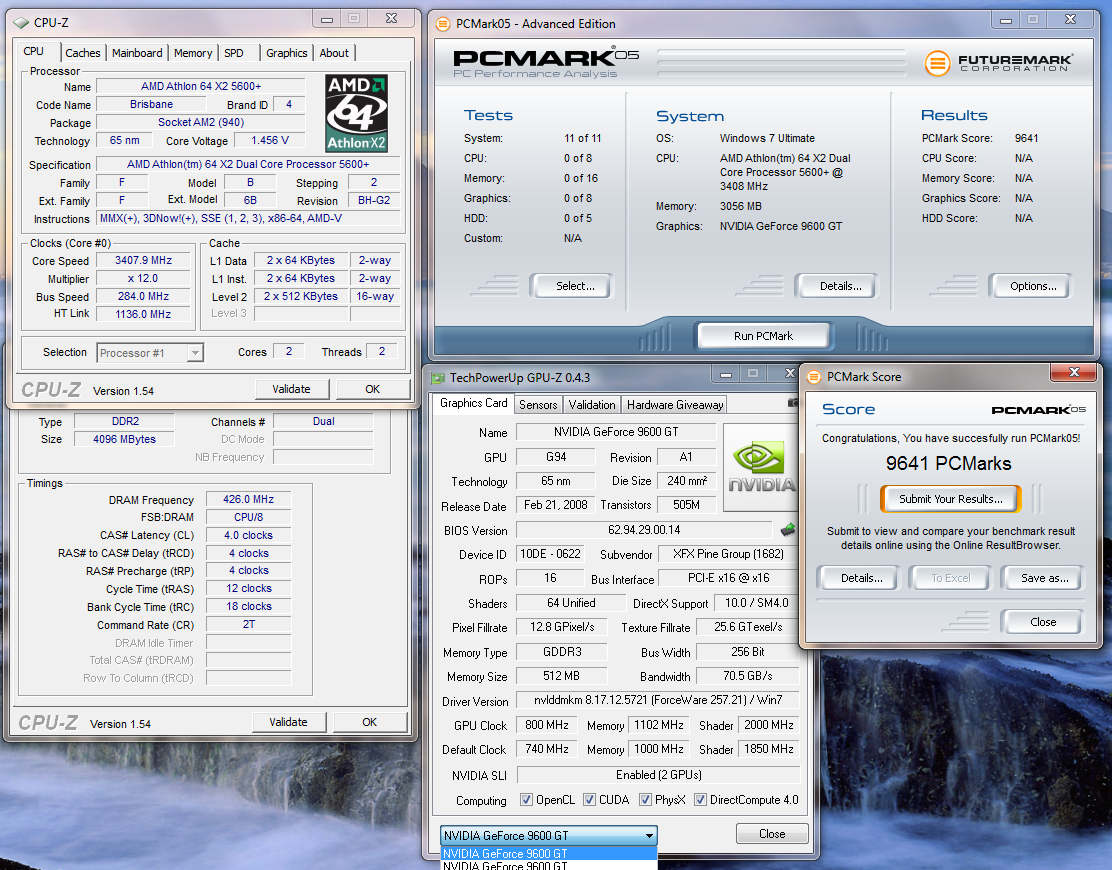The image size is (1112, 870).
Task: Click the PCMark Score dialog title icon
Action: pyautogui.click(x=814, y=377)
